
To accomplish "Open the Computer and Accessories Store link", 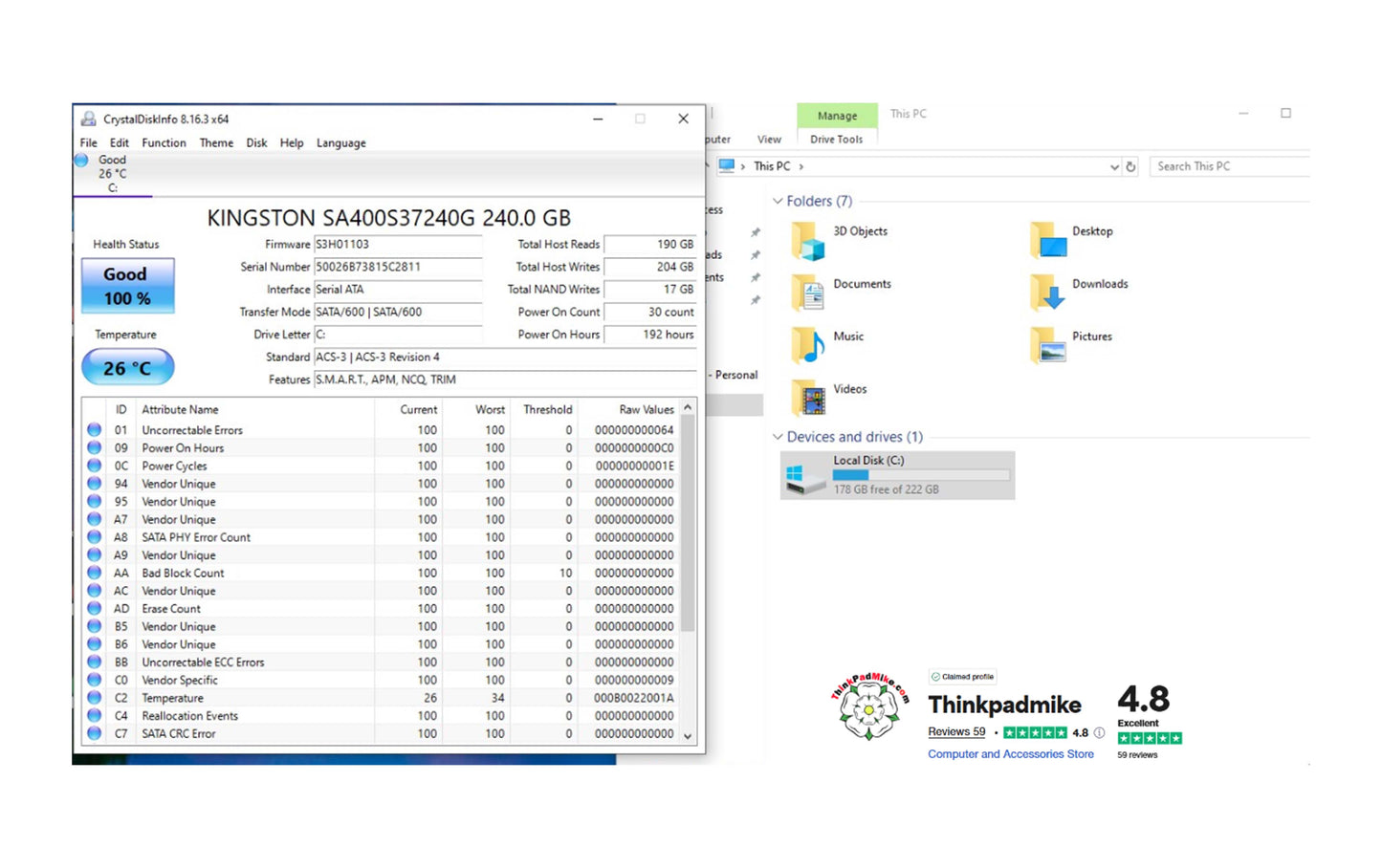I will 1010,754.
